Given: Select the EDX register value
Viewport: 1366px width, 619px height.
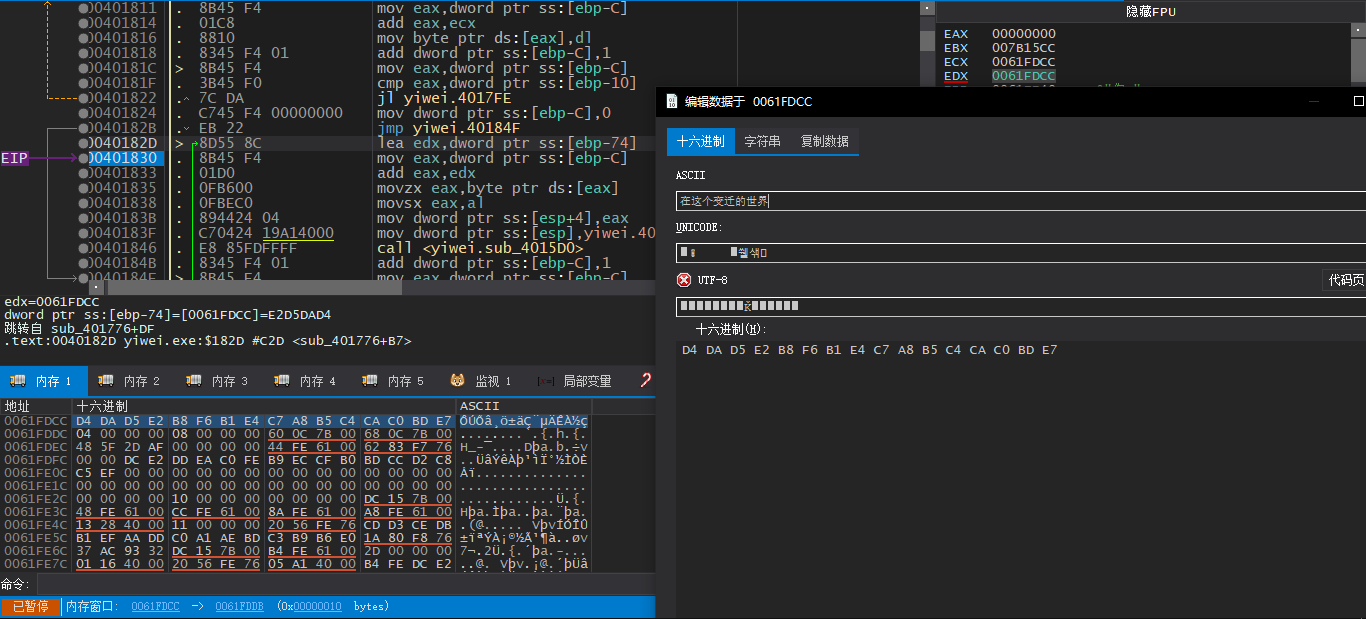Looking at the screenshot, I should coord(1023,76).
